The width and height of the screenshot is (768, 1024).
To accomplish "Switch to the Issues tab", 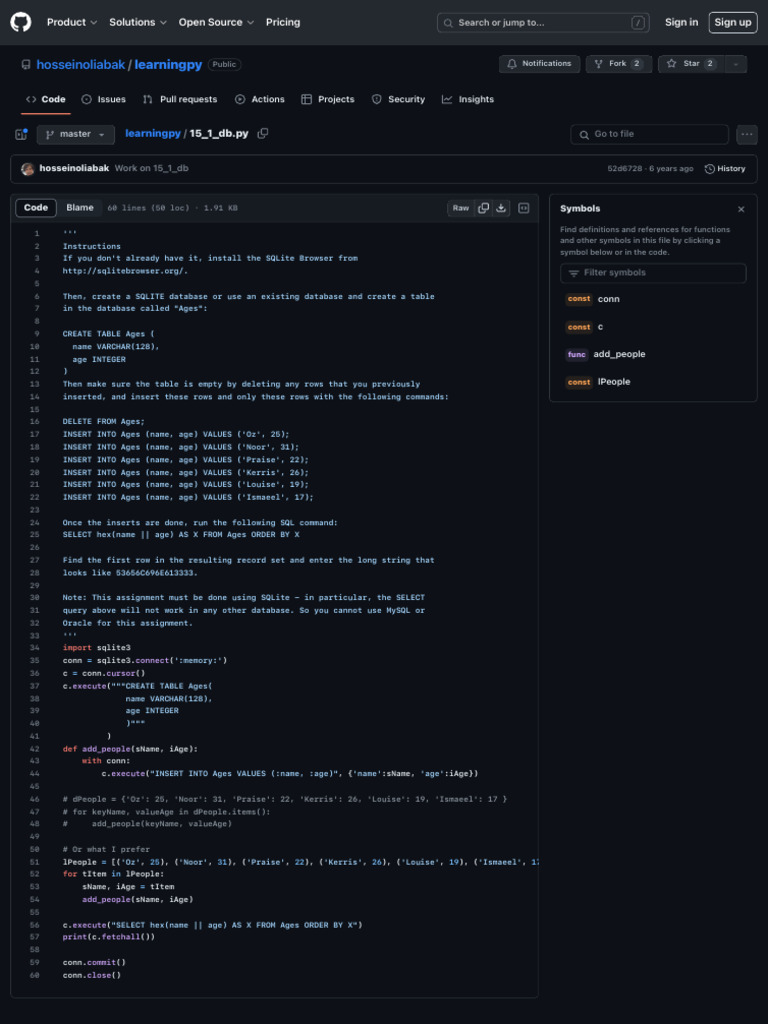I will (103, 99).
